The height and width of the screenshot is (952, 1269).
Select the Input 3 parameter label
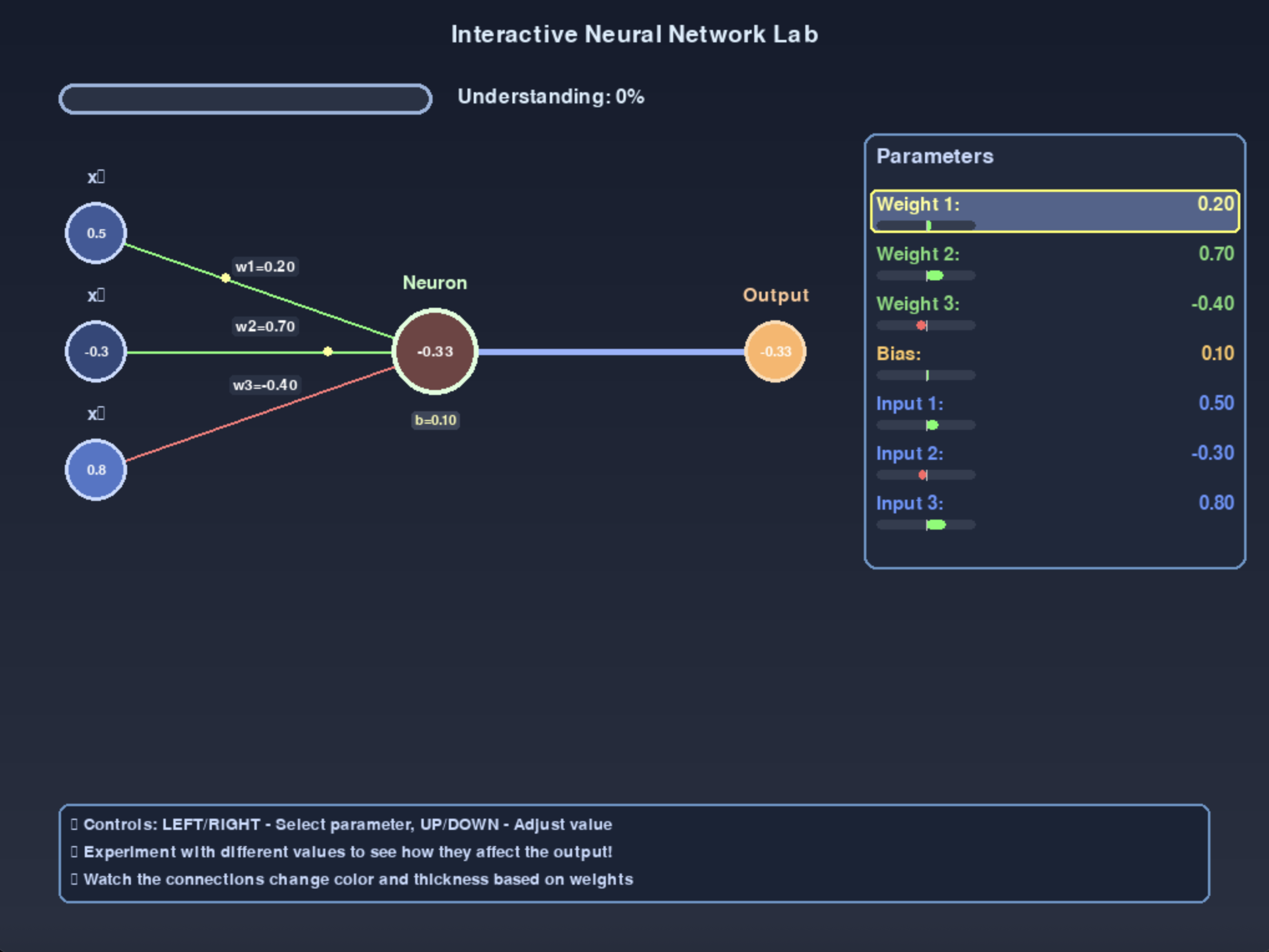tap(909, 503)
